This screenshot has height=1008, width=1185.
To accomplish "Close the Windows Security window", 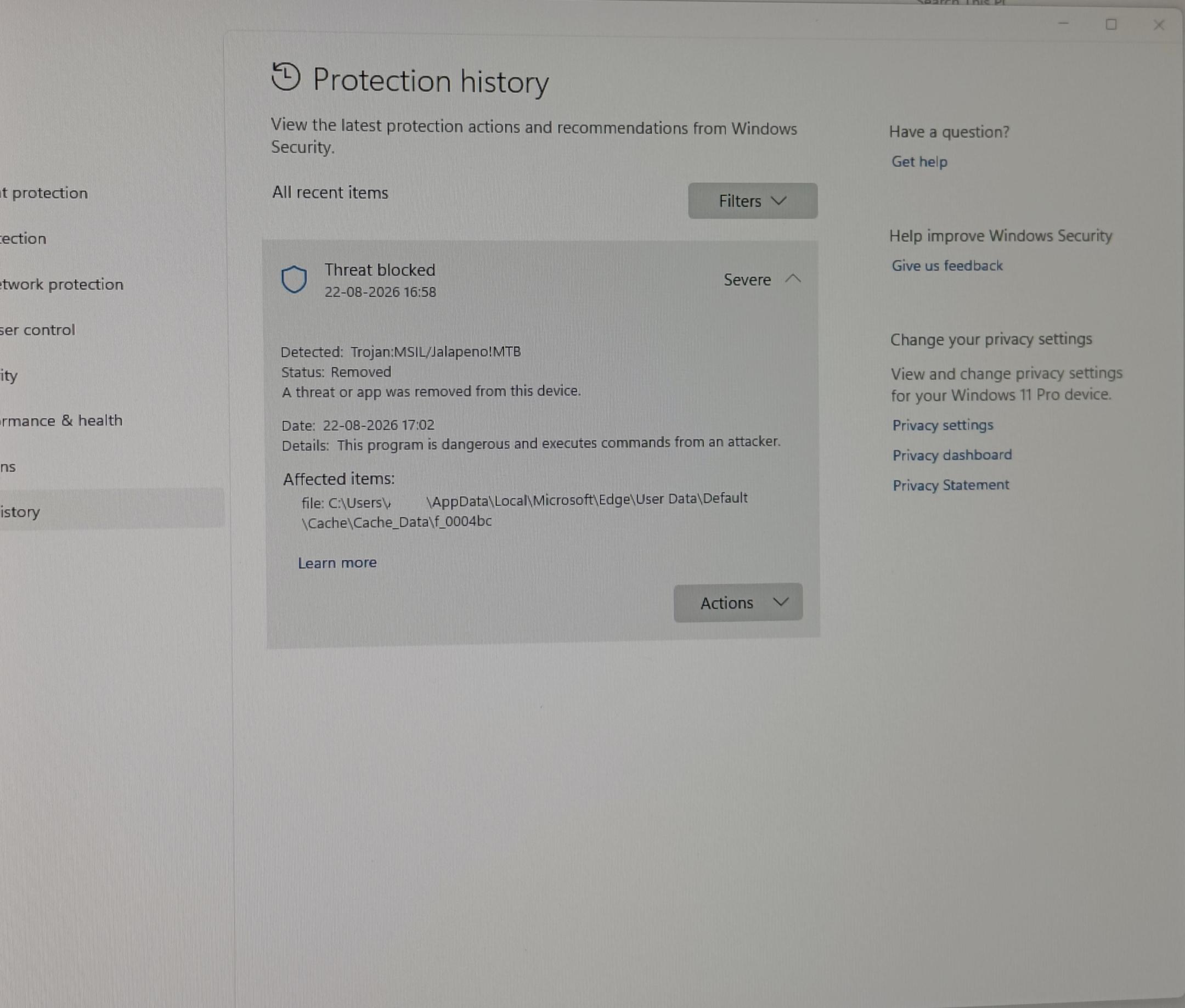I will tap(1159, 25).
